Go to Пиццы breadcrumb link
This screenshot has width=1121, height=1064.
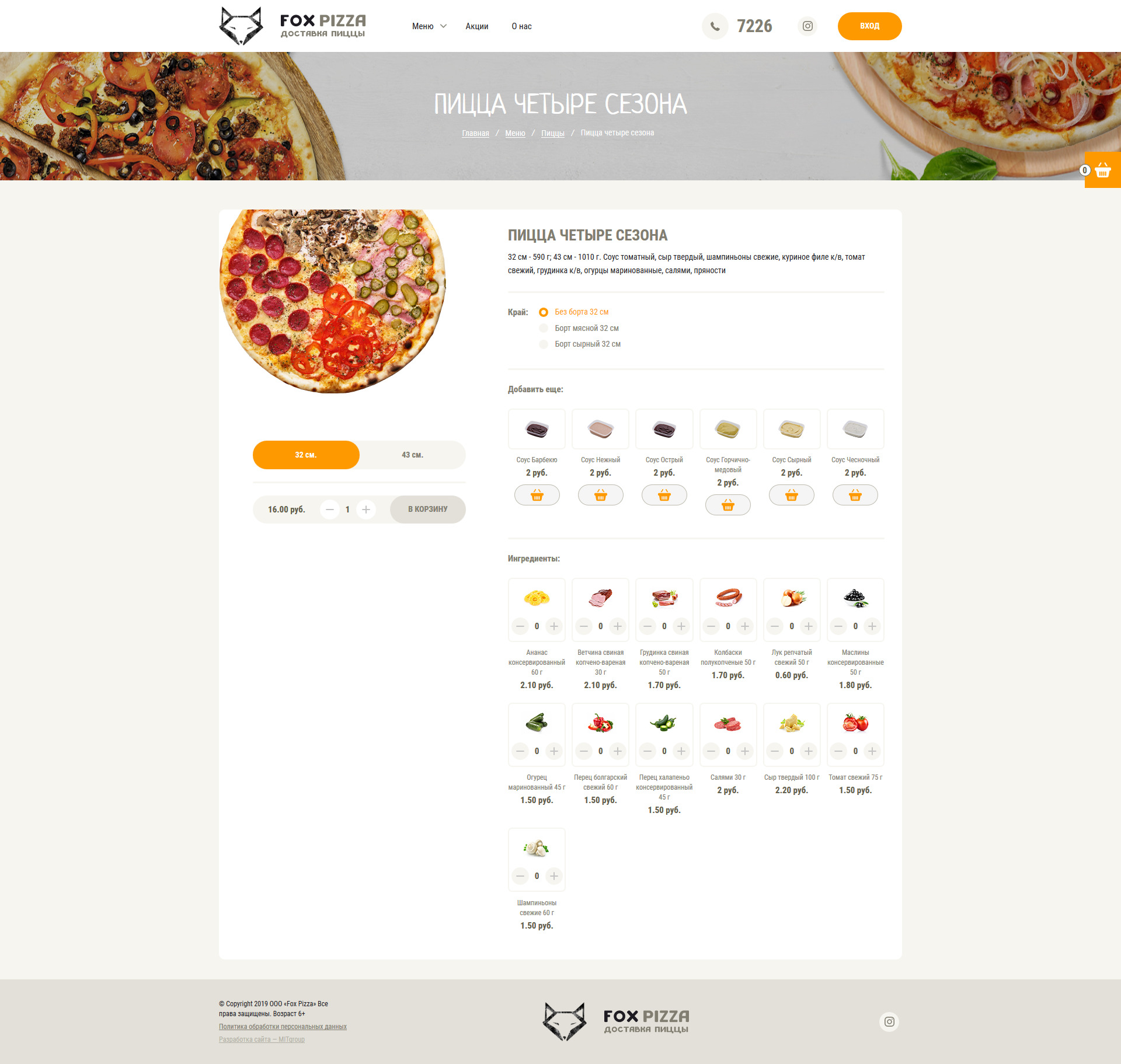[552, 133]
